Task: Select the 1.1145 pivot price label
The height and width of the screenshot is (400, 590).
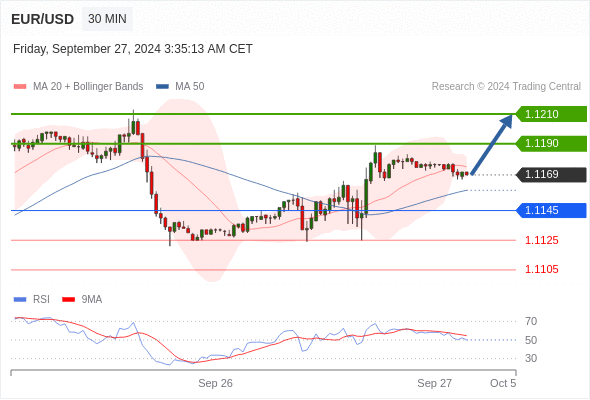Action: pos(551,210)
